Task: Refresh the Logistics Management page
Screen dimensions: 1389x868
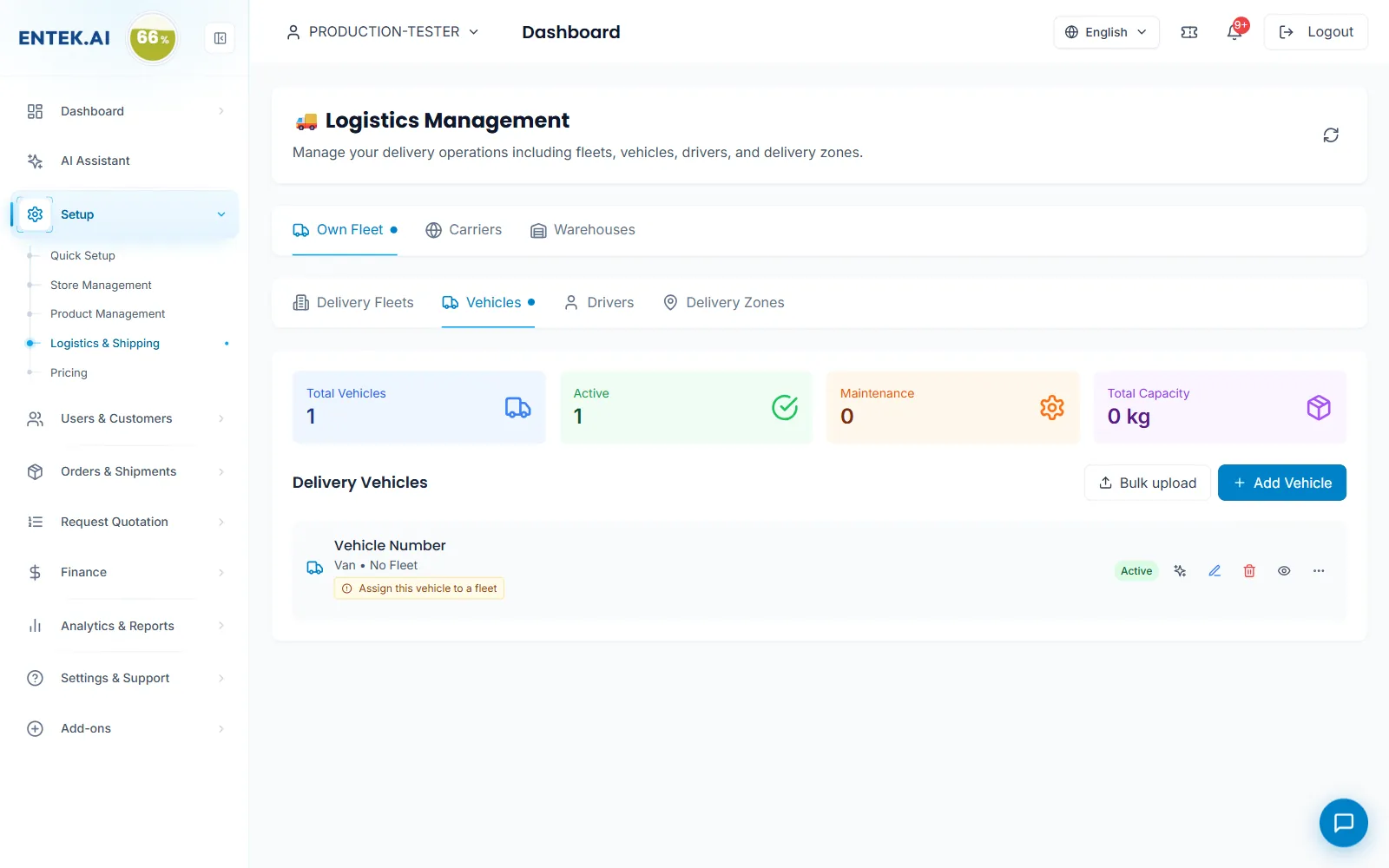Action: (1331, 135)
